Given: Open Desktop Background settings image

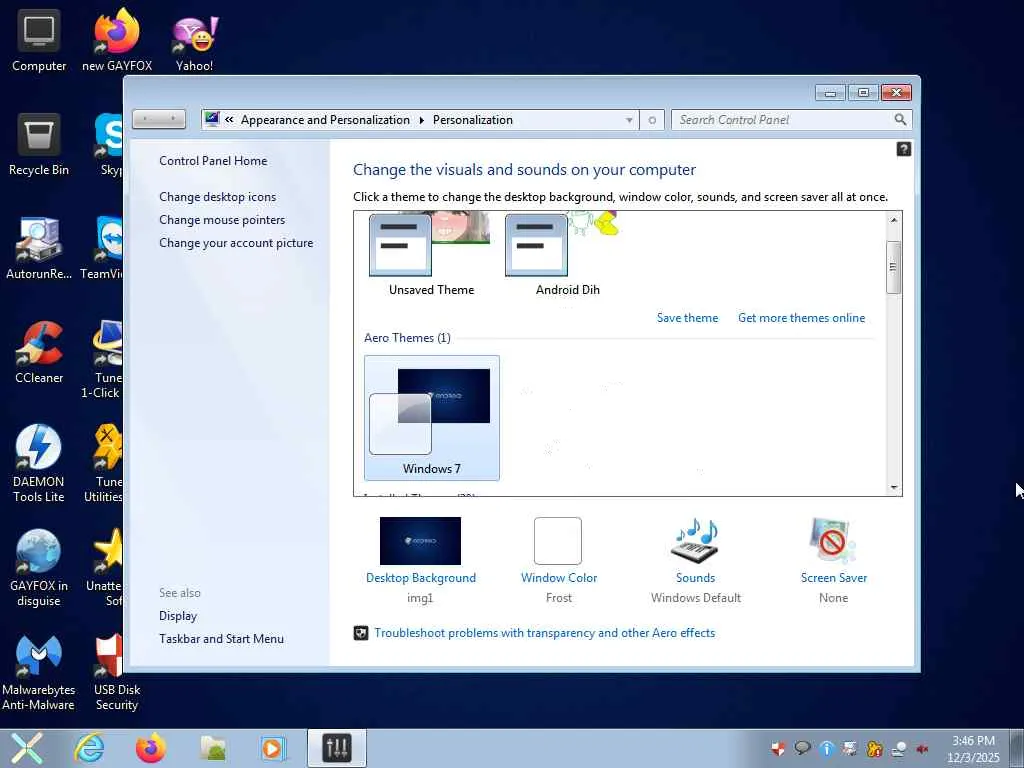Looking at the screenshot, I should coord(420,541).
